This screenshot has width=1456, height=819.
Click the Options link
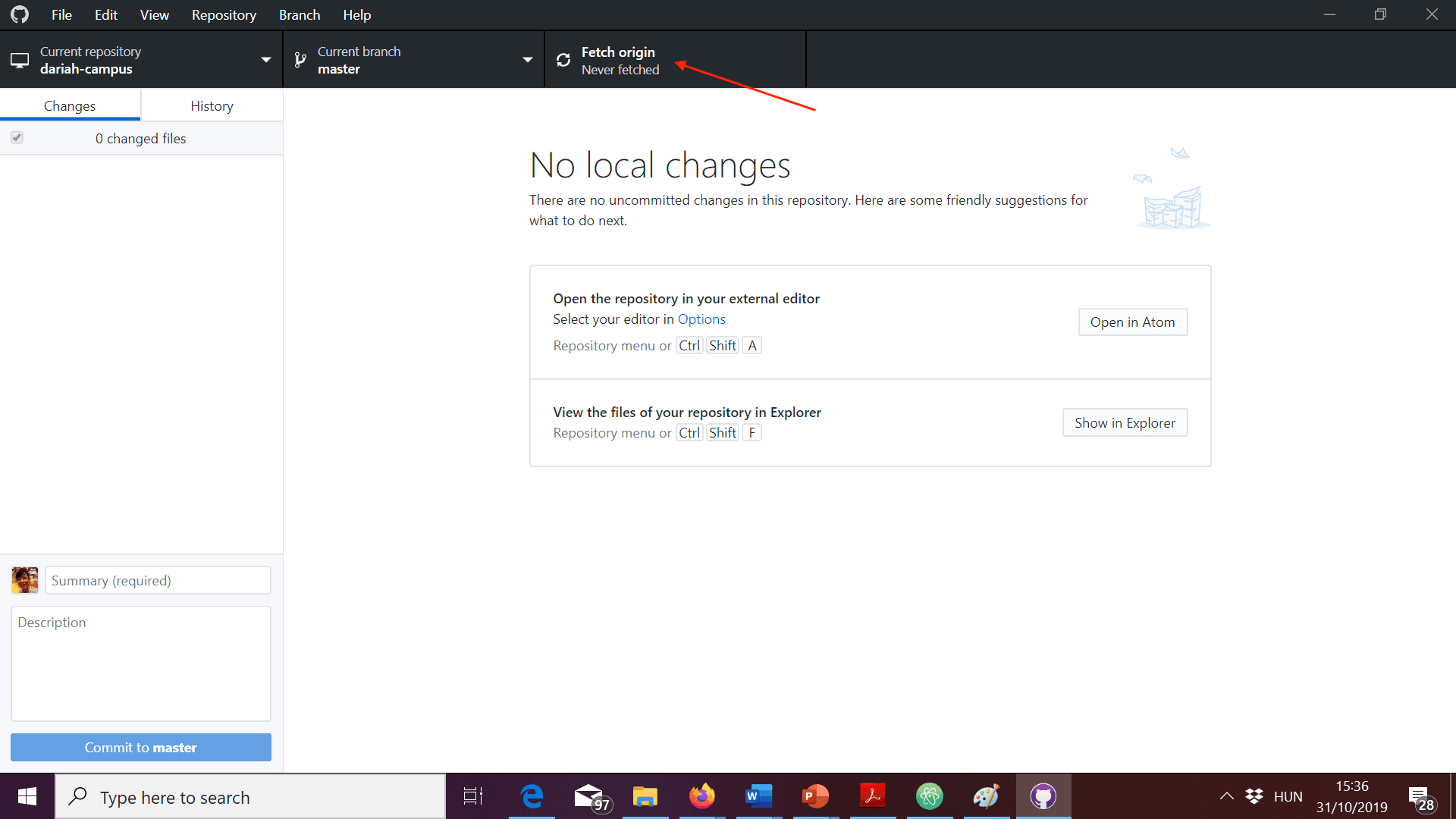701,319
